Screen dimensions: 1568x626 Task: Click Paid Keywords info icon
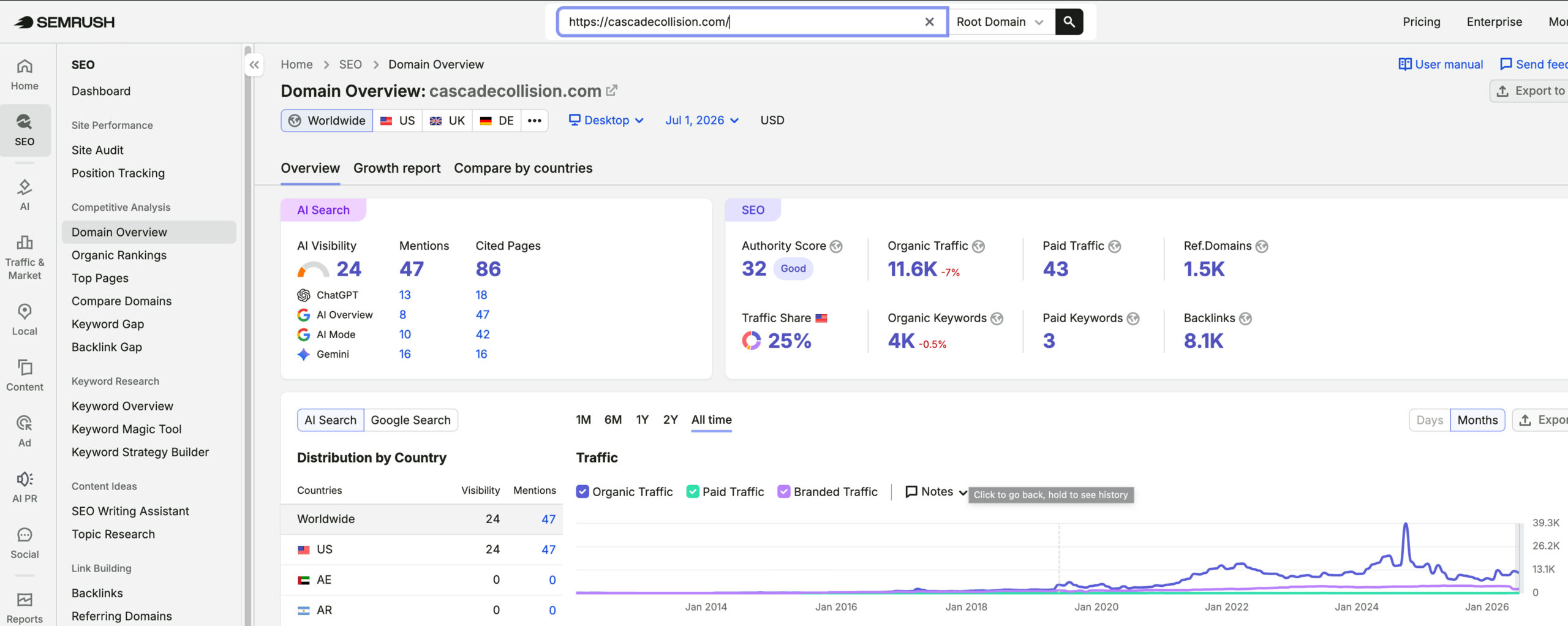(1133, 319)
